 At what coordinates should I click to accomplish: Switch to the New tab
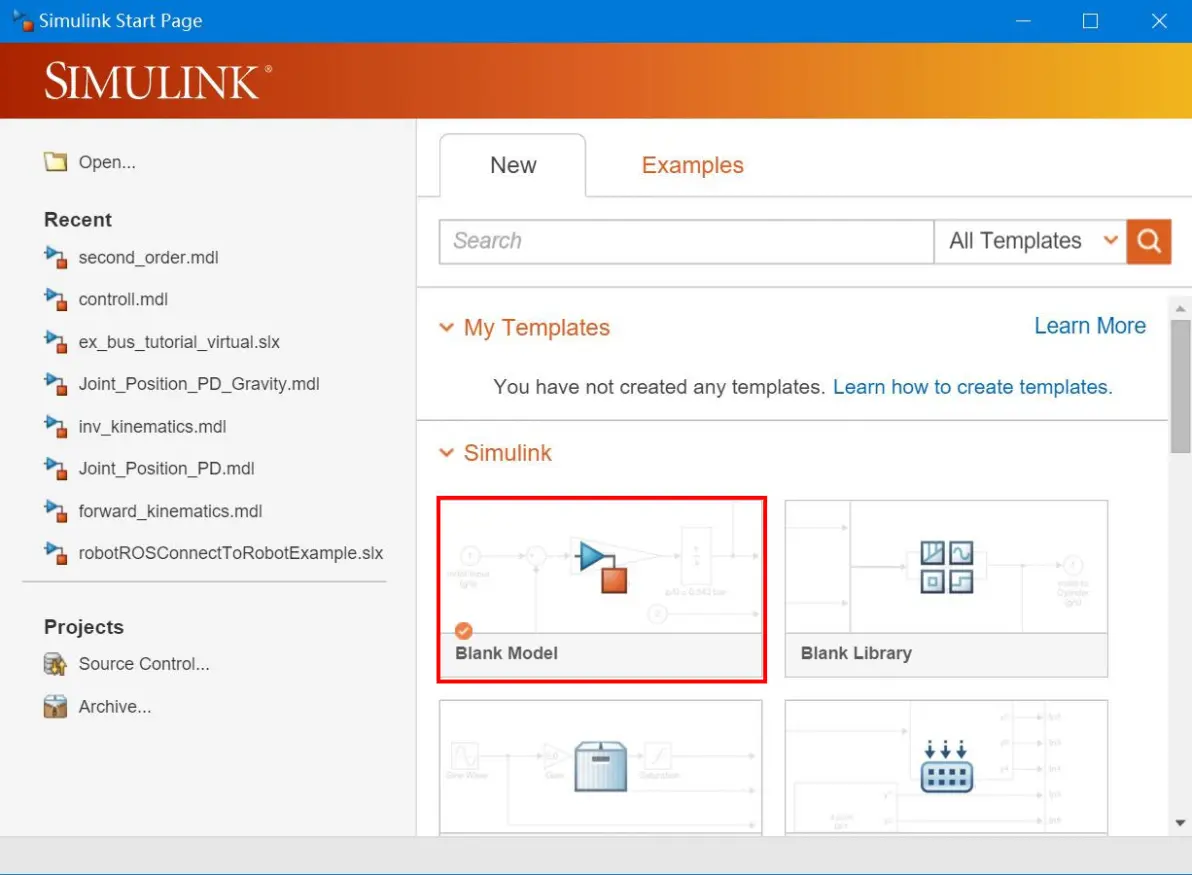point(513,165)
